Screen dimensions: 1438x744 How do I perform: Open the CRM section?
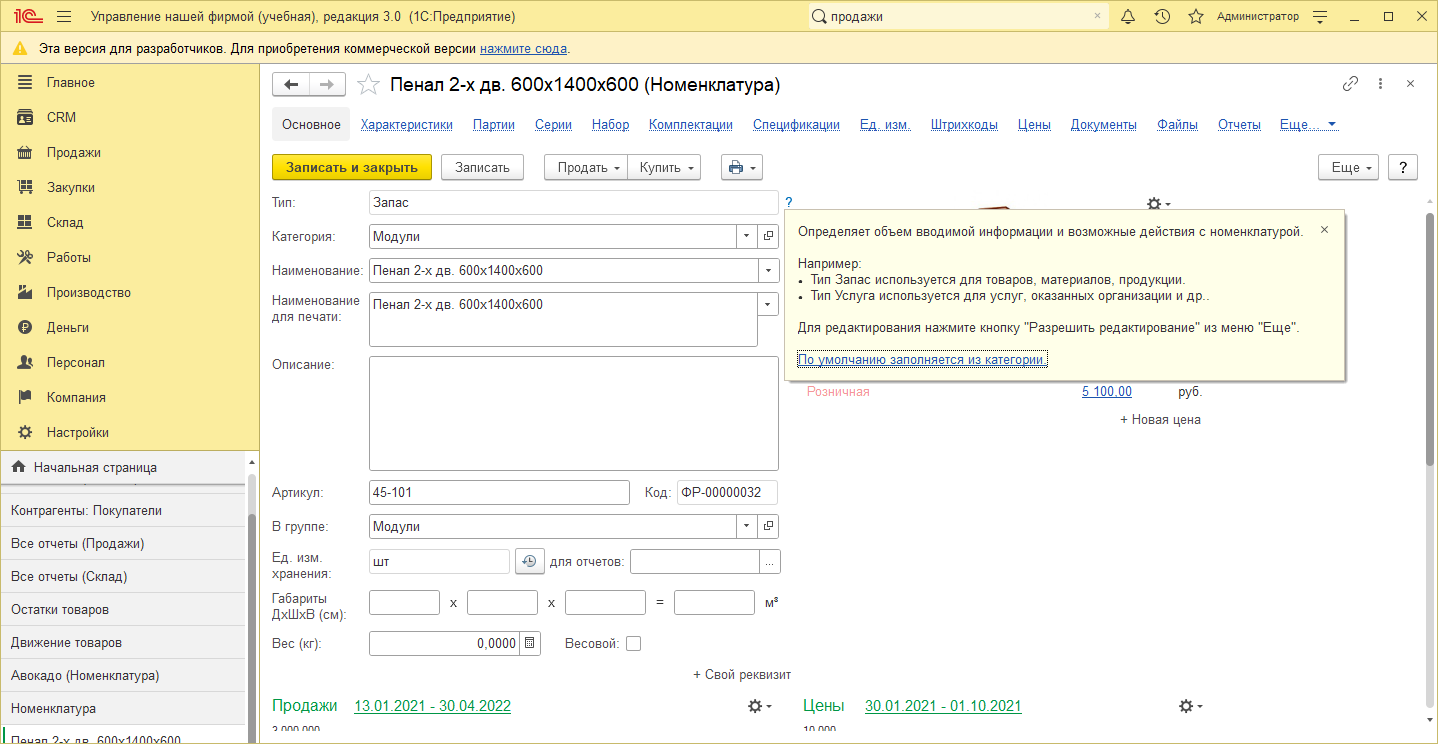click(x=129, y=117)
